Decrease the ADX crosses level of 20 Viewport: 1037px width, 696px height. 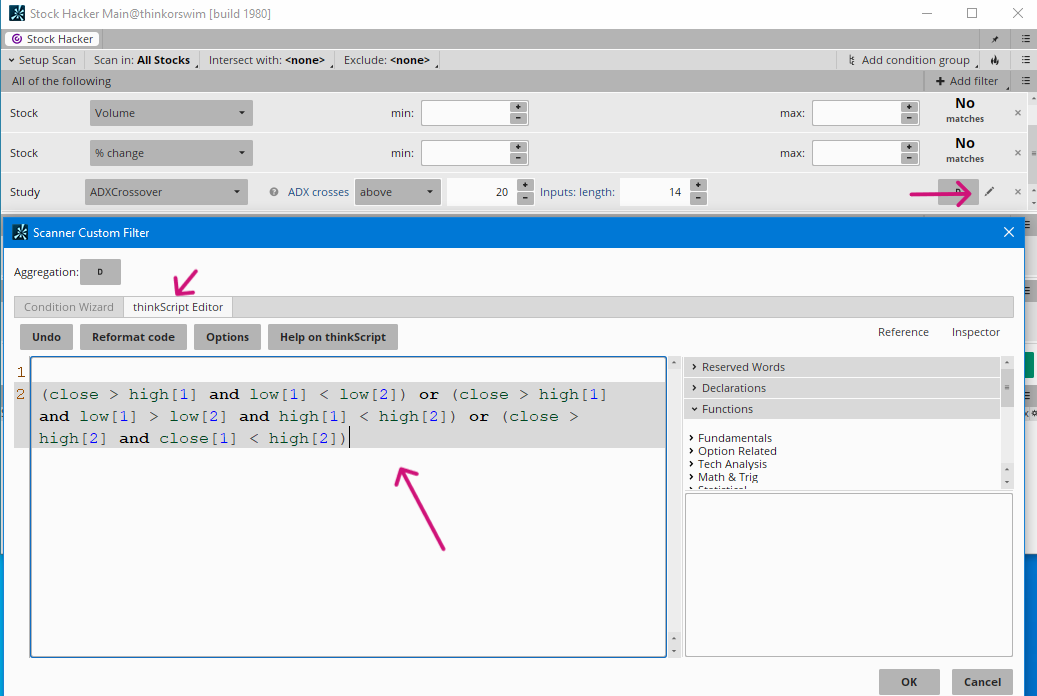coord(525,198)
